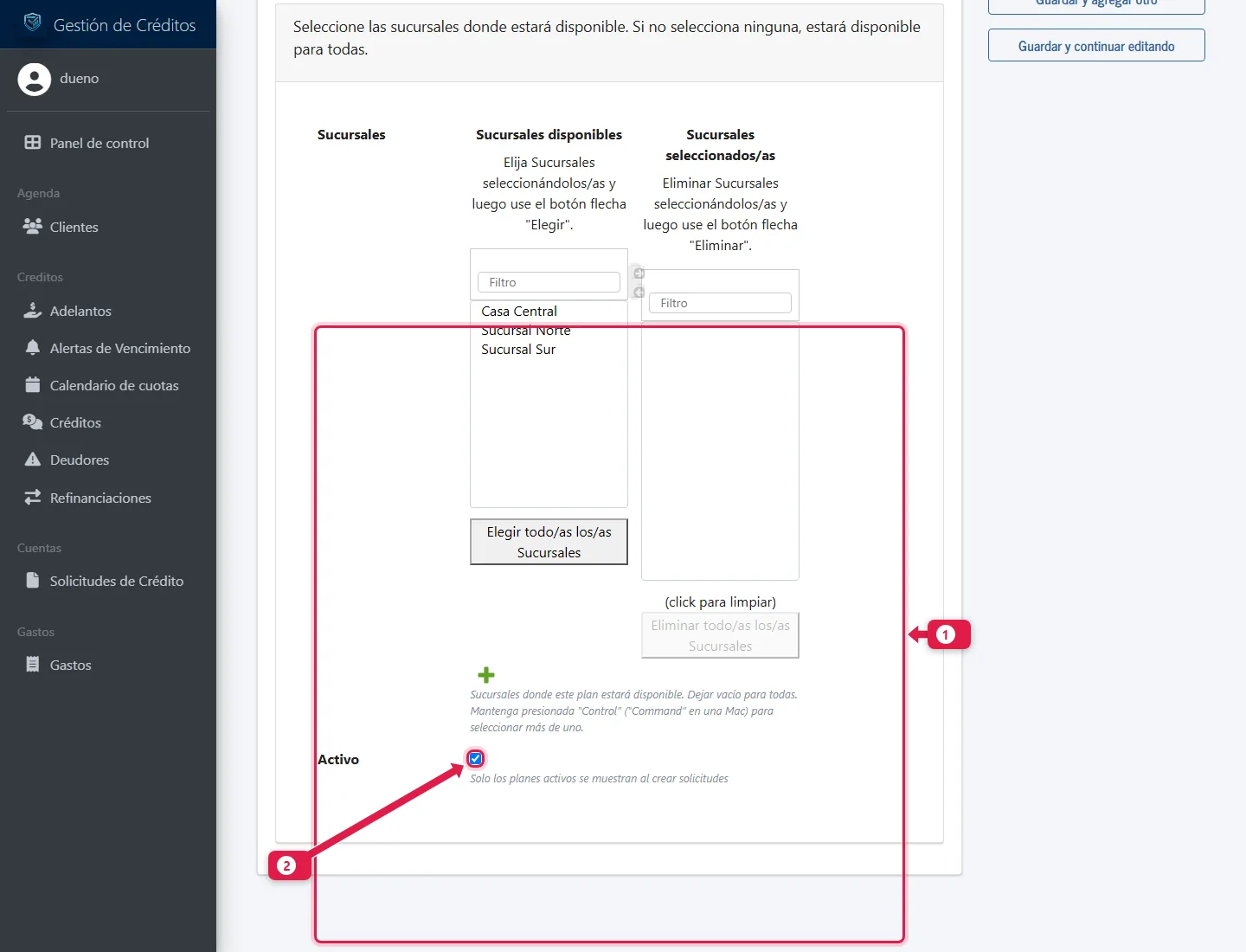Focus the Filtro field under Sucursales disponibles
Screen dimensions: 1246x952
click(x=549, y=282)
